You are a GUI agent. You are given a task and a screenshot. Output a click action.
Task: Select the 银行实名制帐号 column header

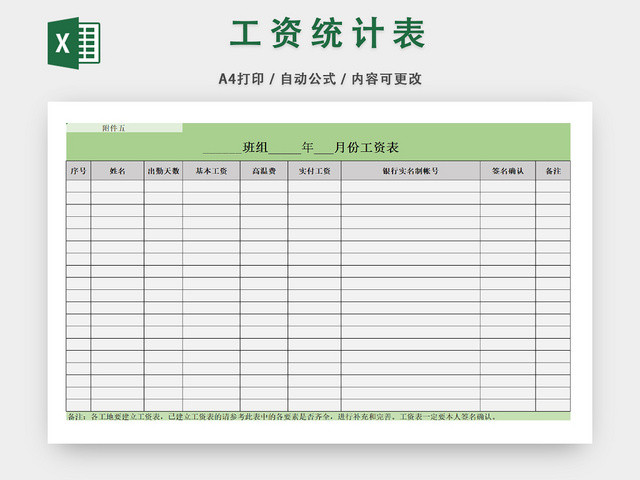[x=411, y=171]
